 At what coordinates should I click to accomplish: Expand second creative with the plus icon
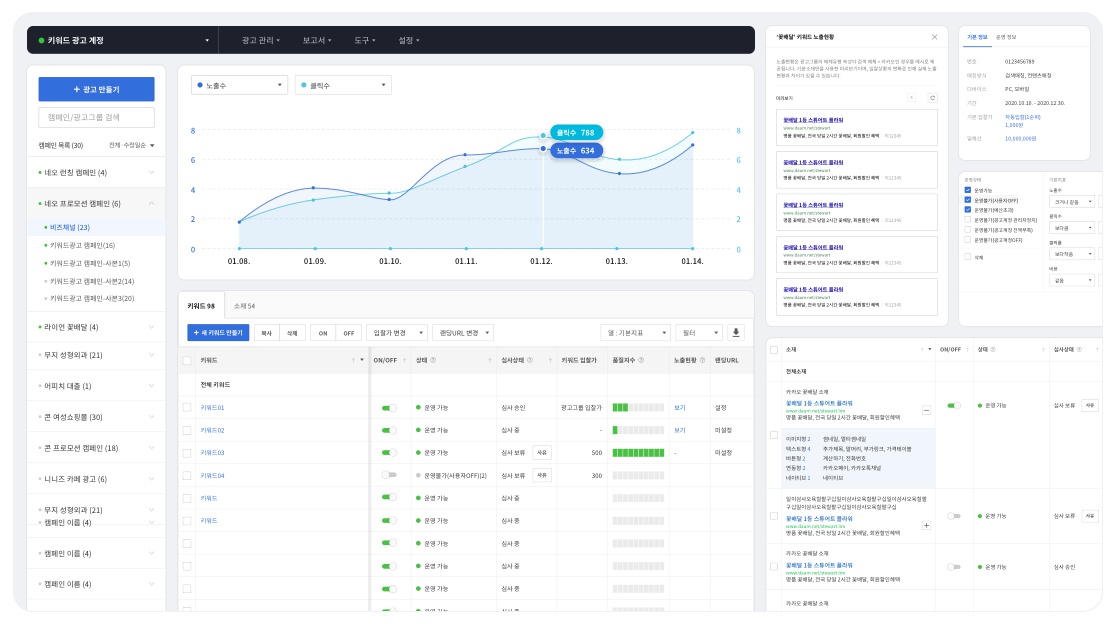pyautogui.click(x=926, y=525)
